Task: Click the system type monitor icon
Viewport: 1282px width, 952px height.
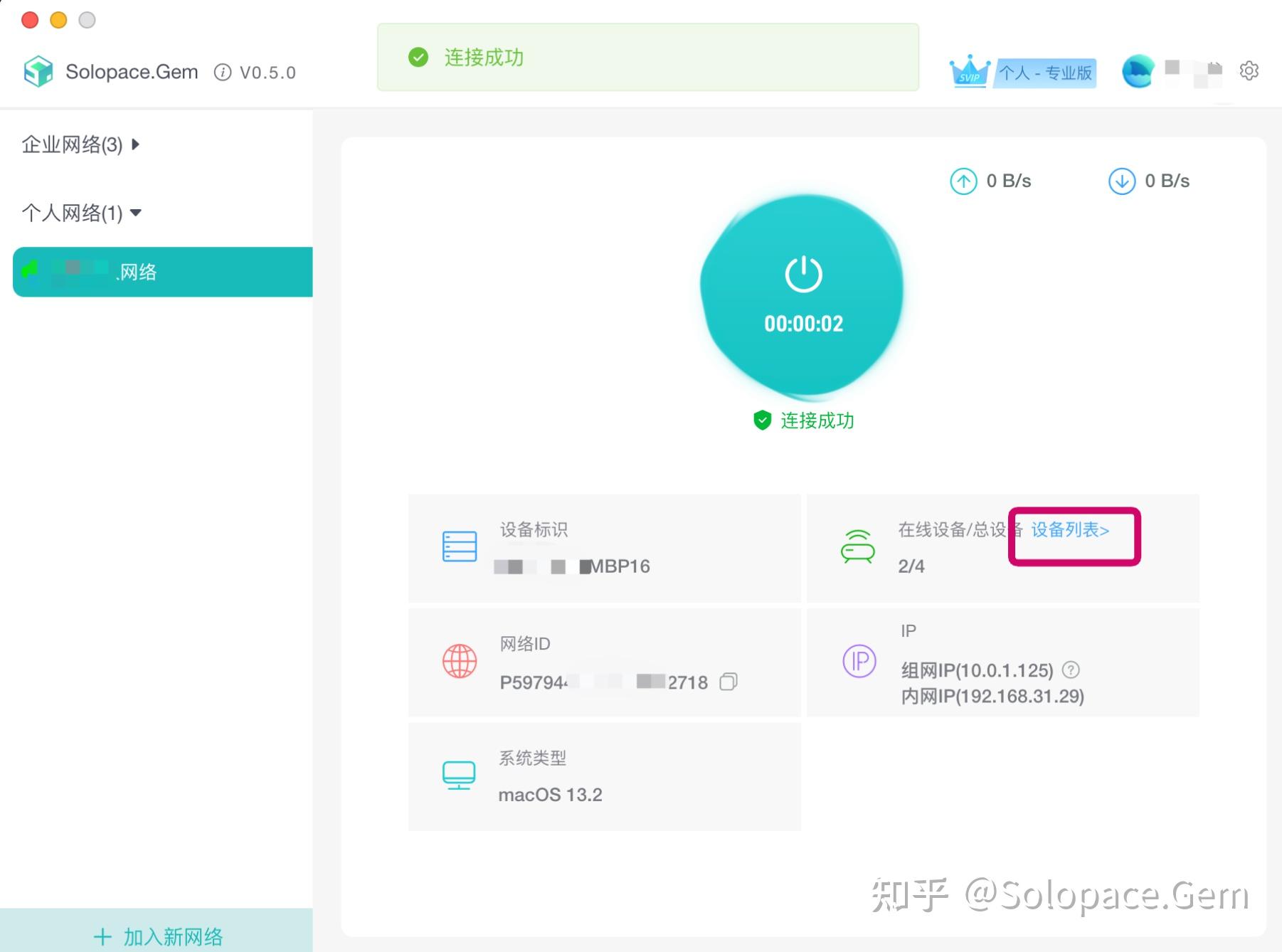Action: pyautogui.click(x=459, y=776)
